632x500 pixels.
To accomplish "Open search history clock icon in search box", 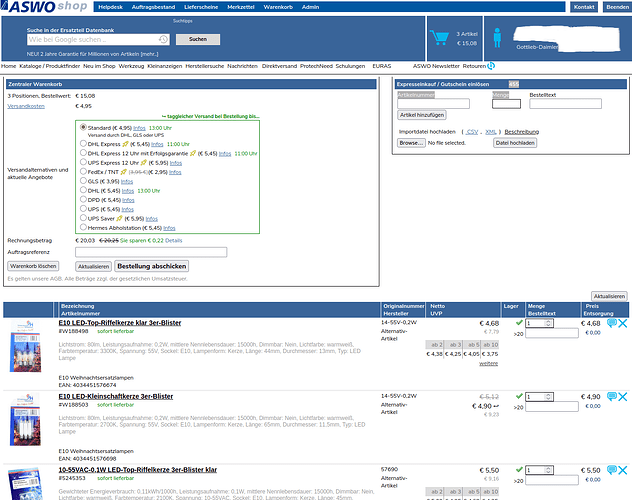I will [164, 39].
